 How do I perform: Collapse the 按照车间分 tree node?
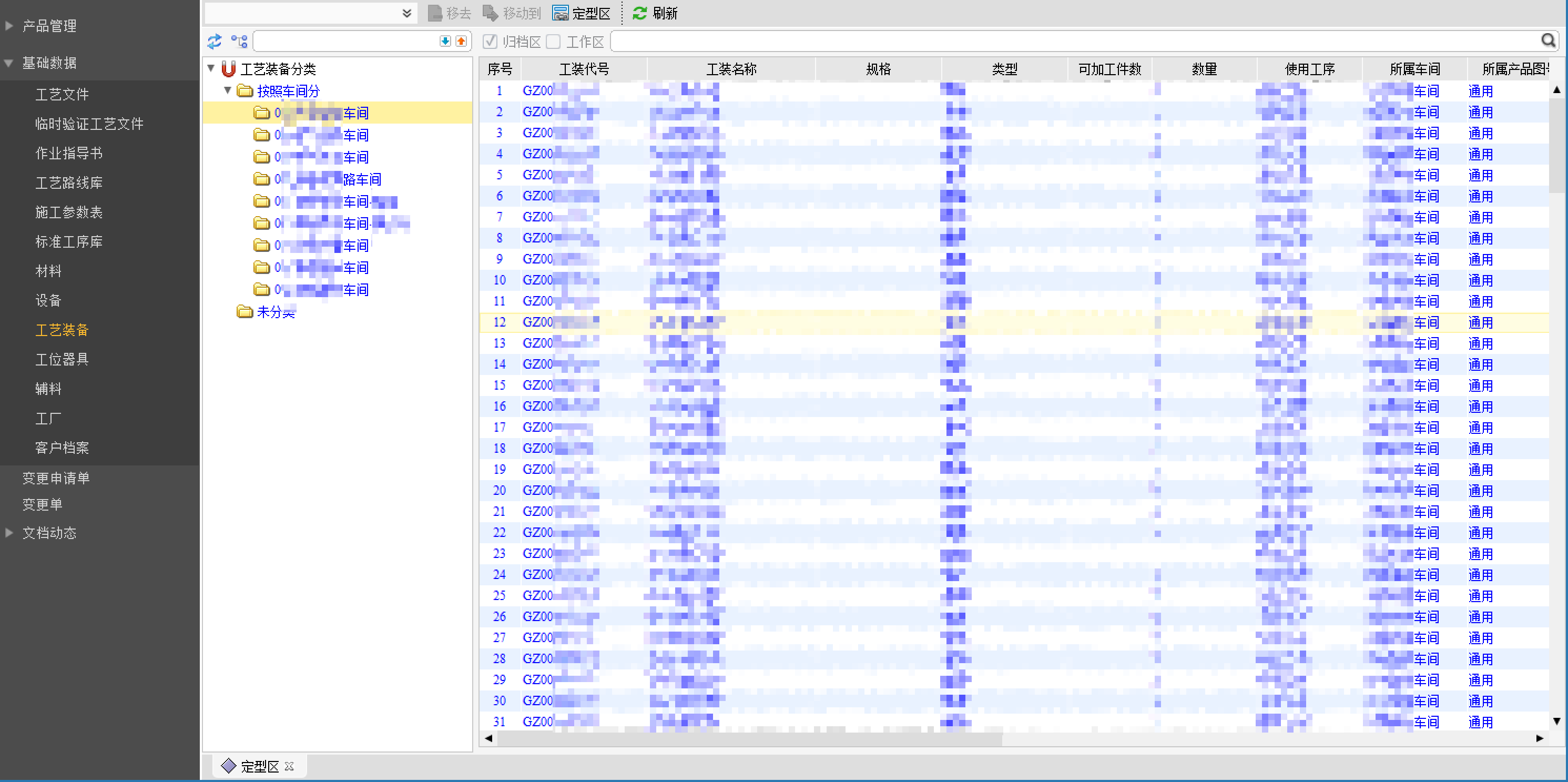click(228, 90)
